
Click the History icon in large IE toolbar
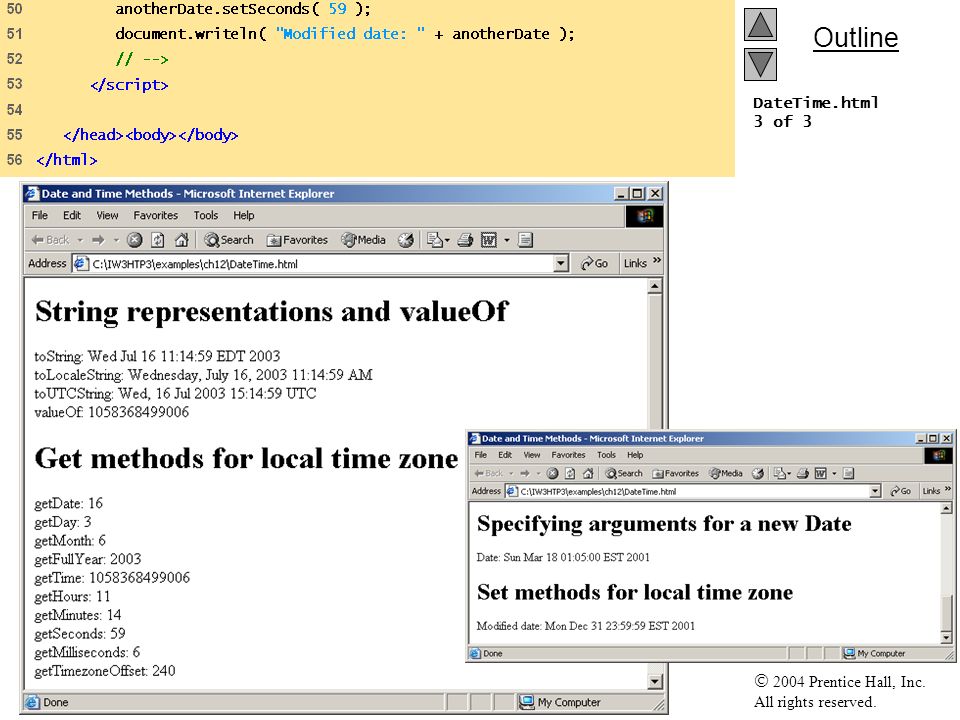405,240
